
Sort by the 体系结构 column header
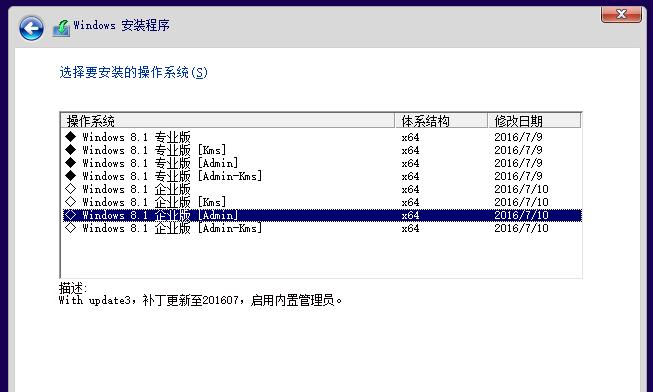tap(441, 121)
